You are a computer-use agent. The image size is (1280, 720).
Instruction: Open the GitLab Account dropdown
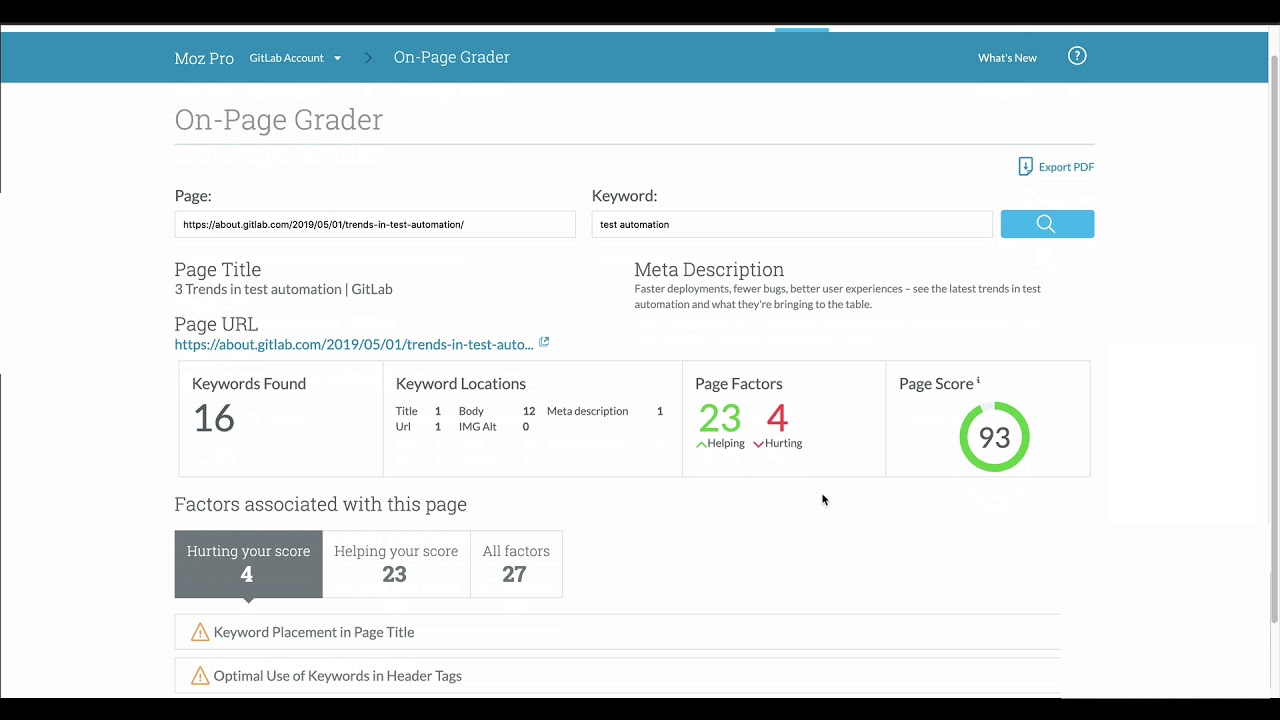coord(295,58)
